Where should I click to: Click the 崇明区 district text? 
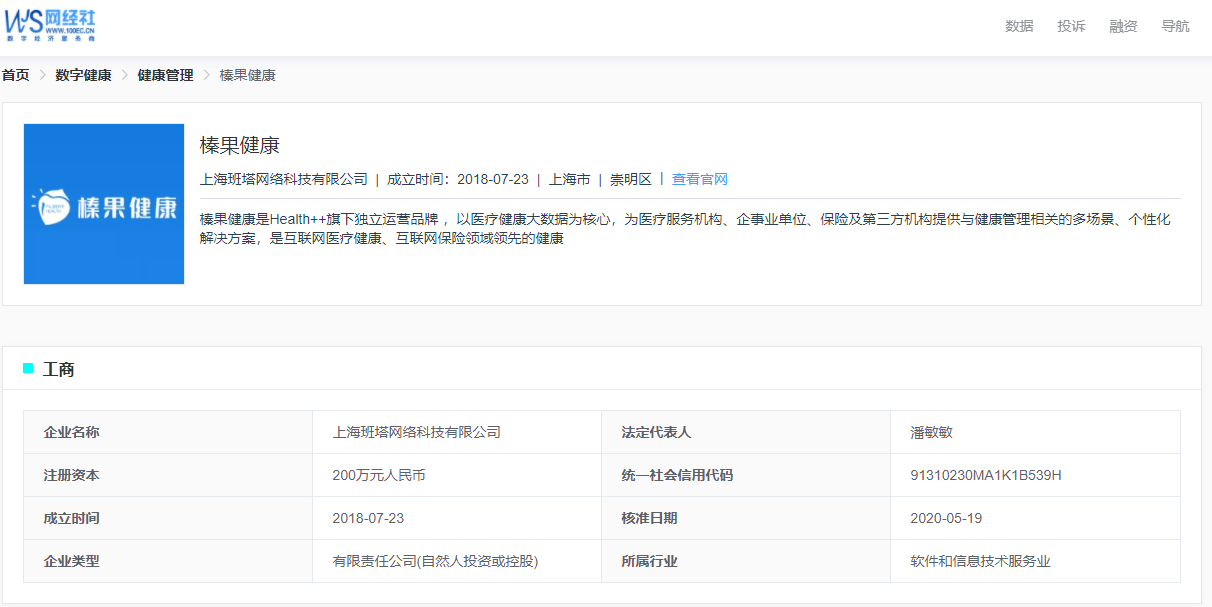(x=631, y=179)
